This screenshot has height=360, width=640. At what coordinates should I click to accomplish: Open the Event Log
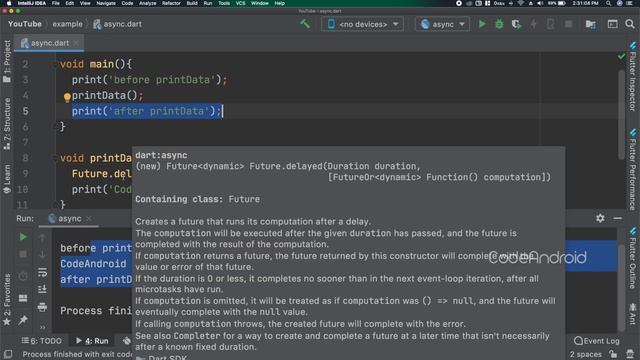pyautogui.click(x=597, y=341)
